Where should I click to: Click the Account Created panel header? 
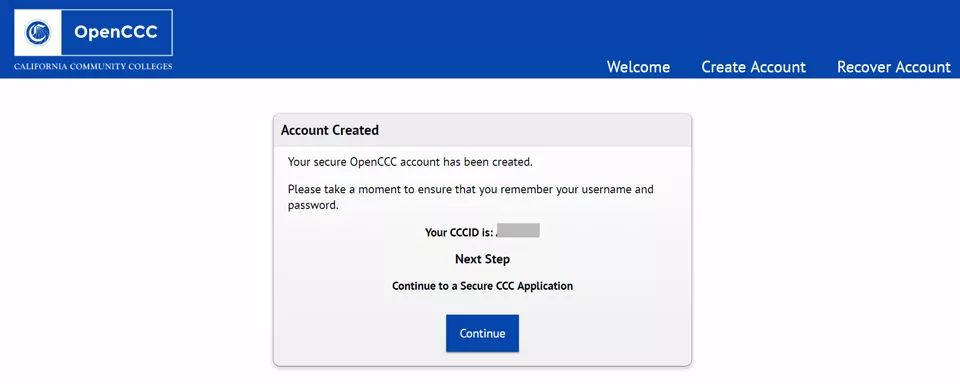482,130
